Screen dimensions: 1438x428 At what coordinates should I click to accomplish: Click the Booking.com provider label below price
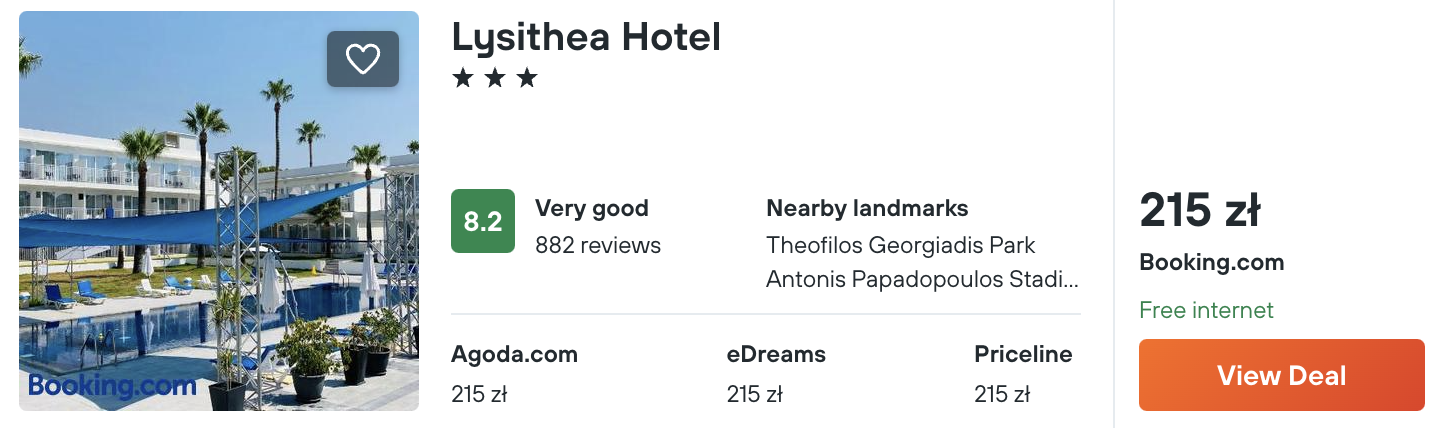click(x=1211, y=262)
